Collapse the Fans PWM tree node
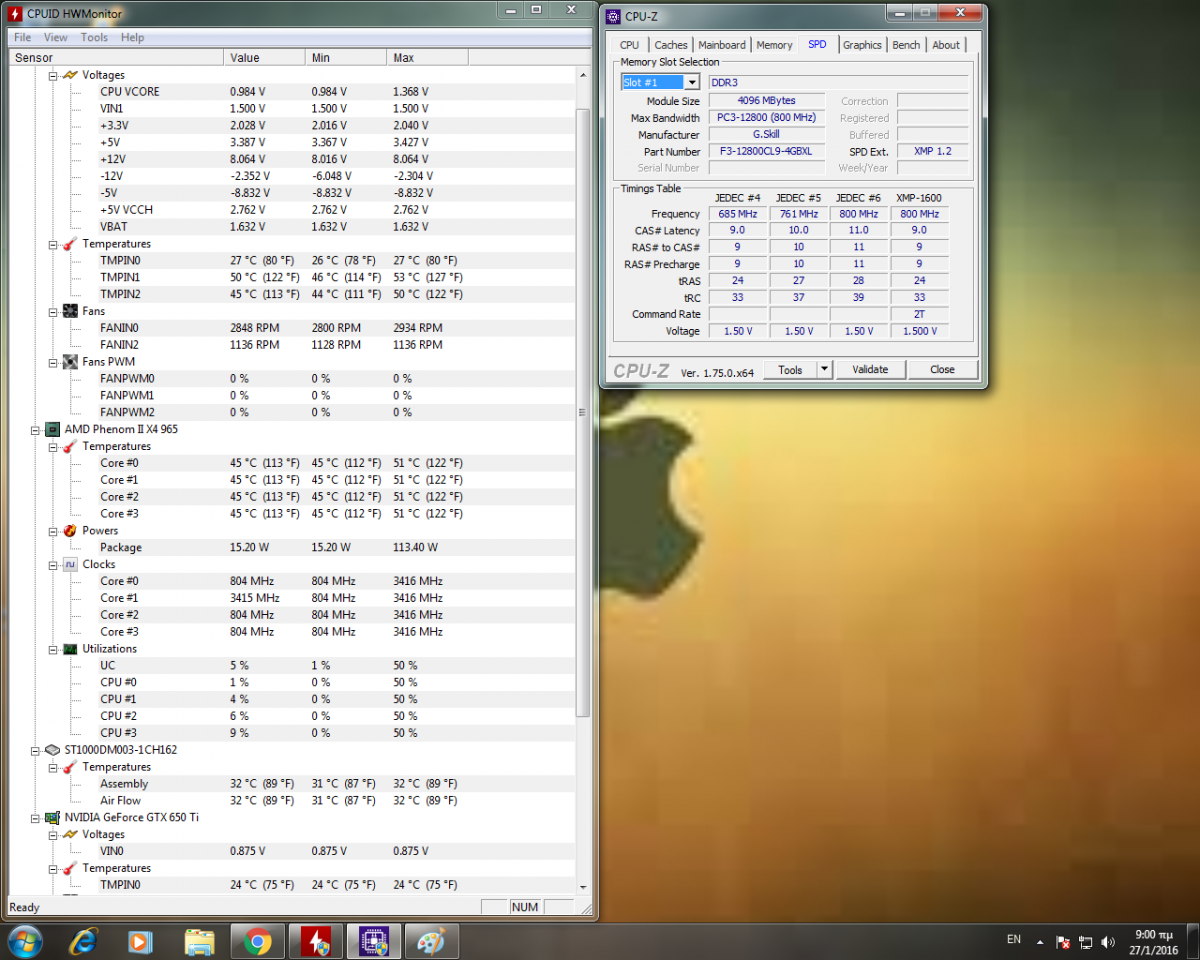Image resolution: width=1200 pixels, height=960 pixels. (53, 361)
